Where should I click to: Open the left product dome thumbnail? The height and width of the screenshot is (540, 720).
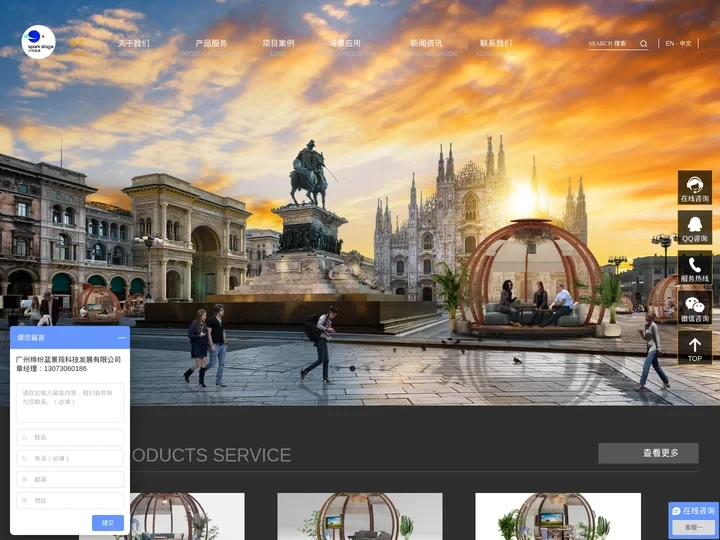click(x=187, y=517)
